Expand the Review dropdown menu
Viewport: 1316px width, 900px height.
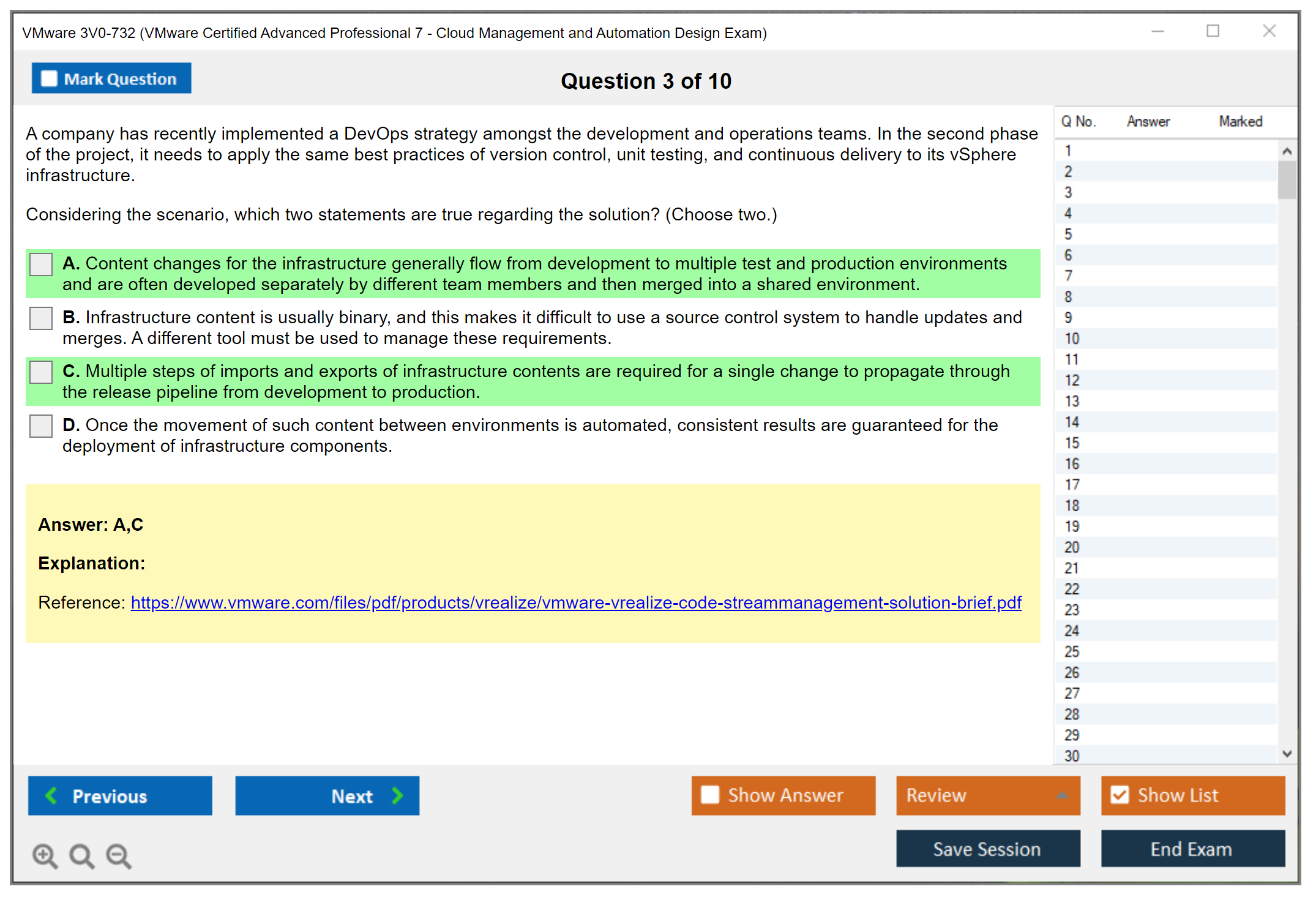(1062, 795)
